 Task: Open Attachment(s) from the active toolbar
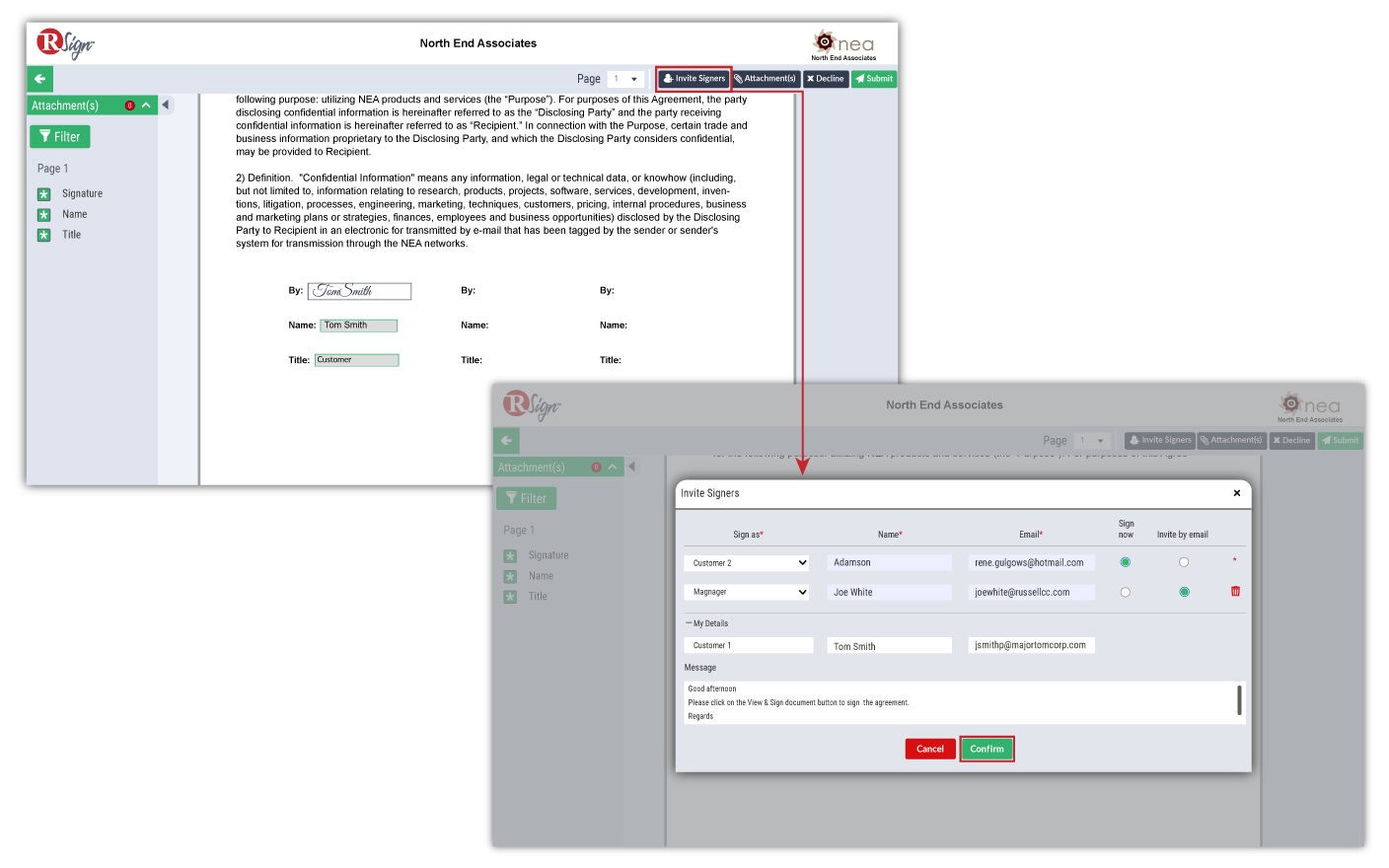(x=766, y=79)
